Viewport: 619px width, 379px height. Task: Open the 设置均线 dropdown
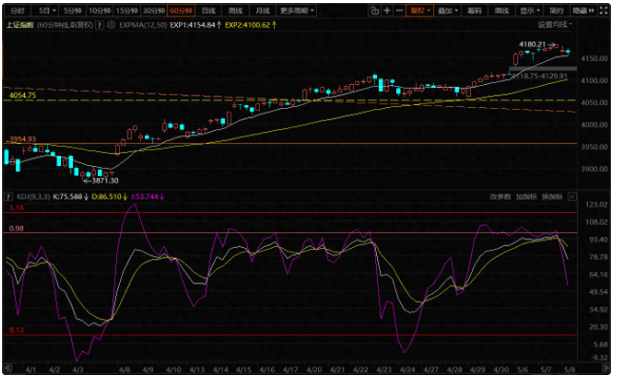click(554, 25)
